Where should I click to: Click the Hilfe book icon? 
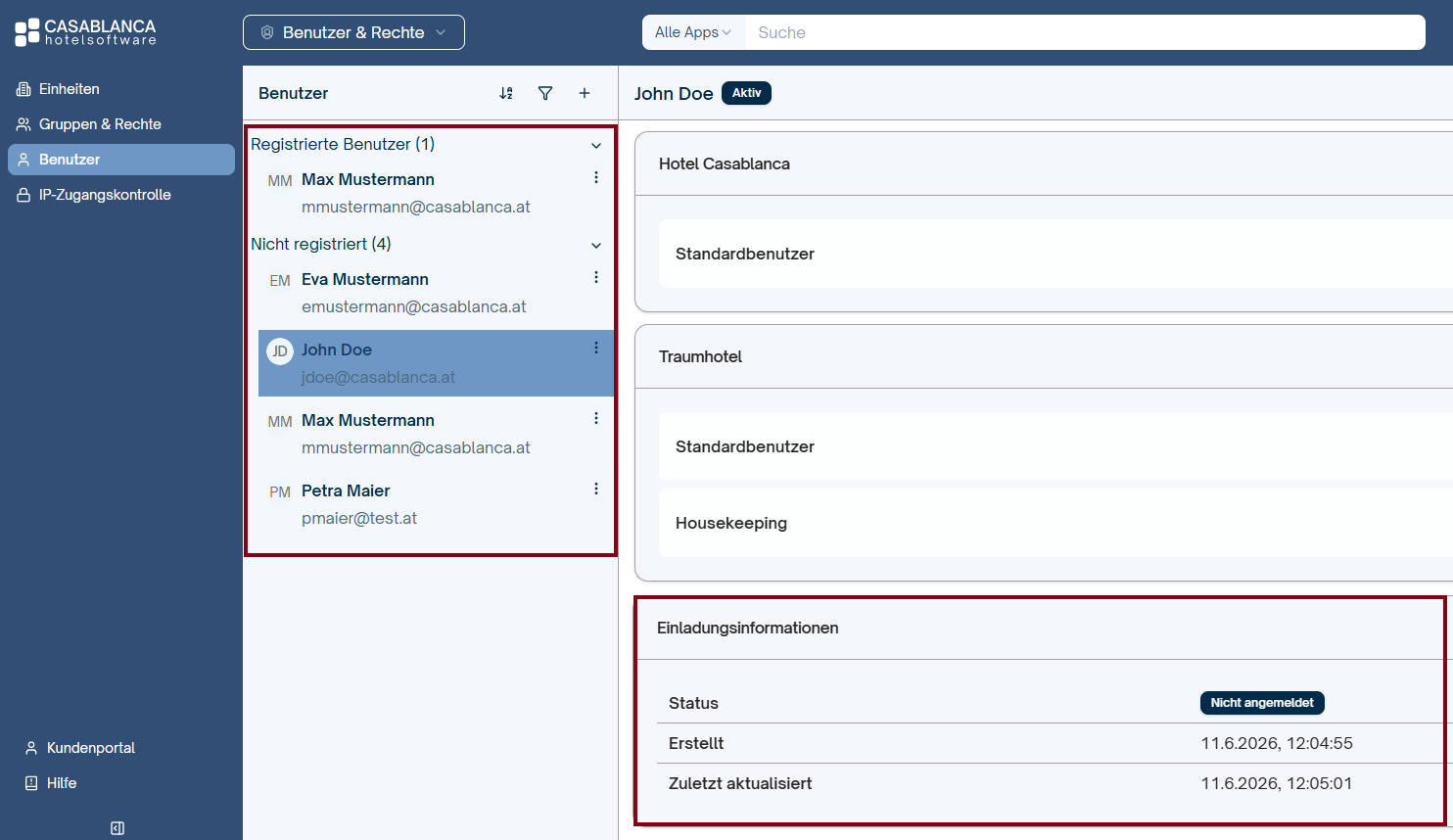(31, 783)
